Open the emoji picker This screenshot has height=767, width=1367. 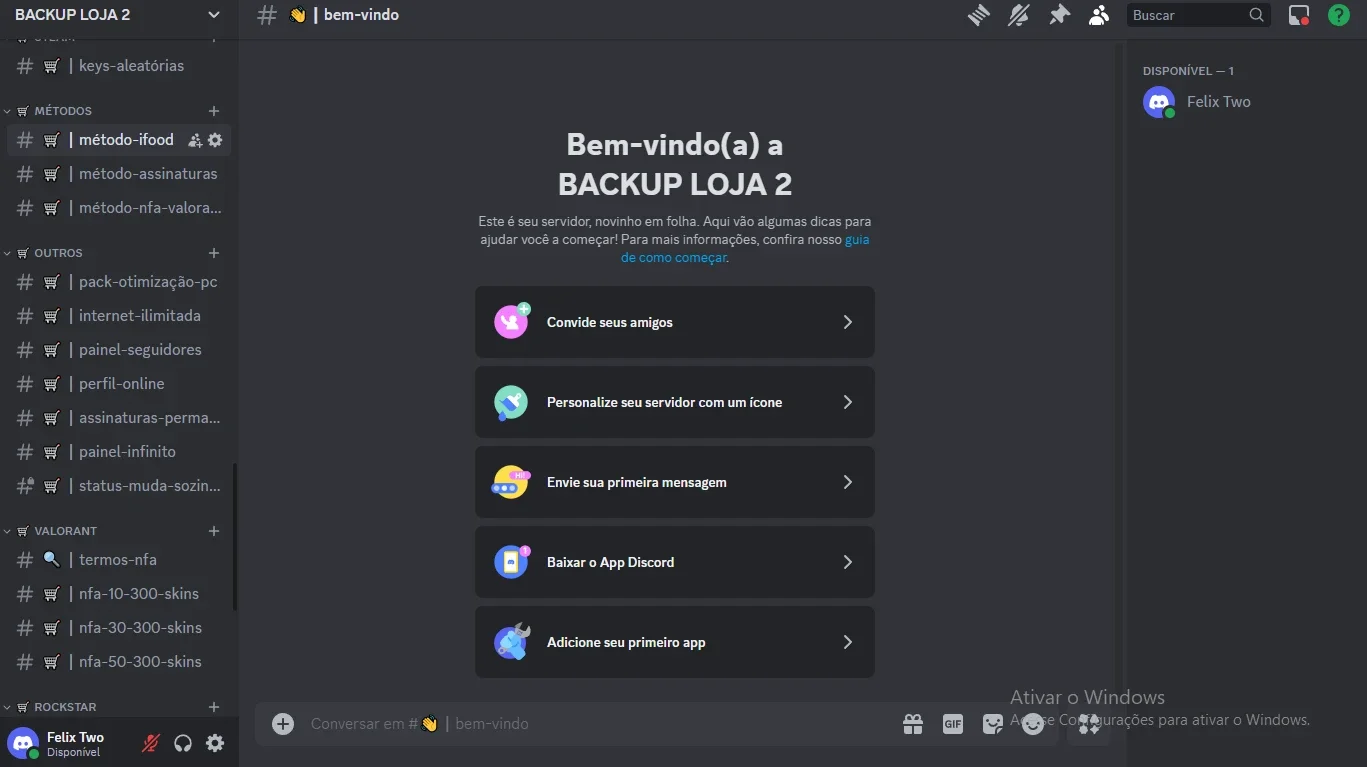coord(1033,724)
